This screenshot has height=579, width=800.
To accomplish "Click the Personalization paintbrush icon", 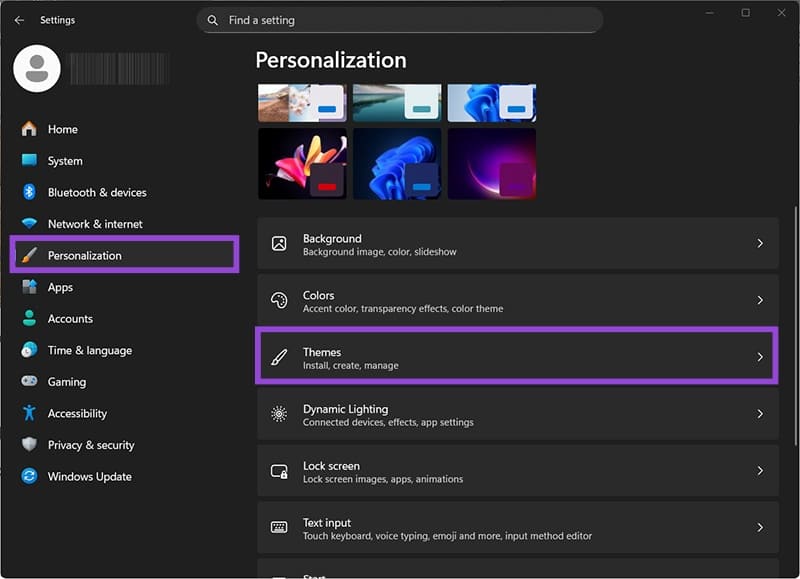I will pos(29,255).
